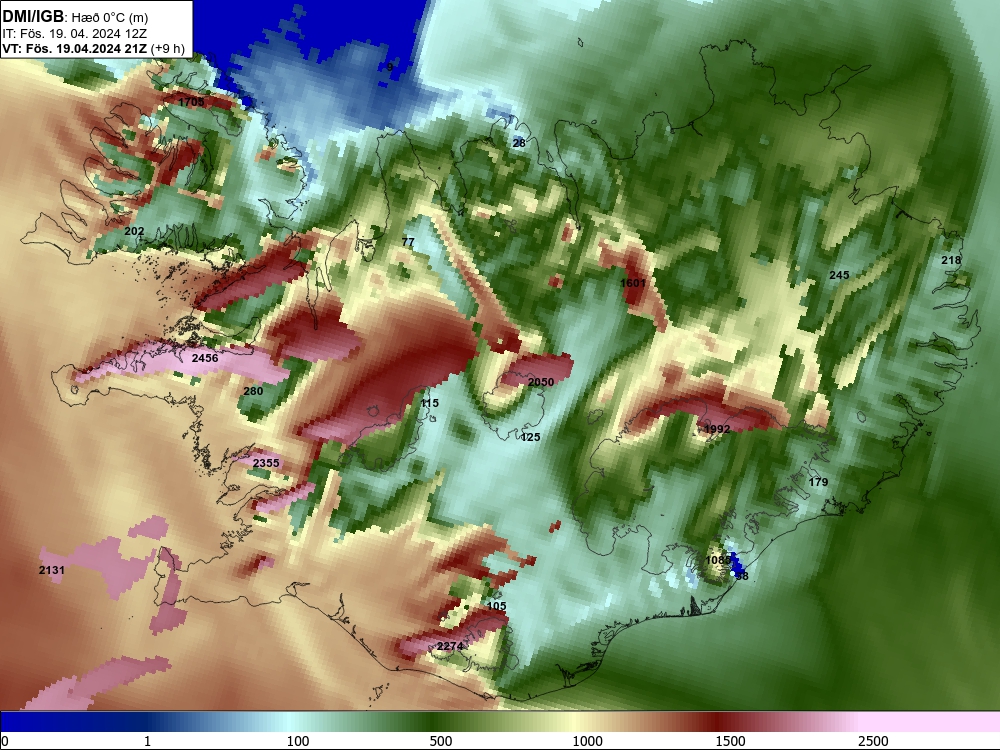Image resolution: width=1000 pixels, height=750 pixels.
Task: Click the map value 2456
Action: [x=205, y=358]
